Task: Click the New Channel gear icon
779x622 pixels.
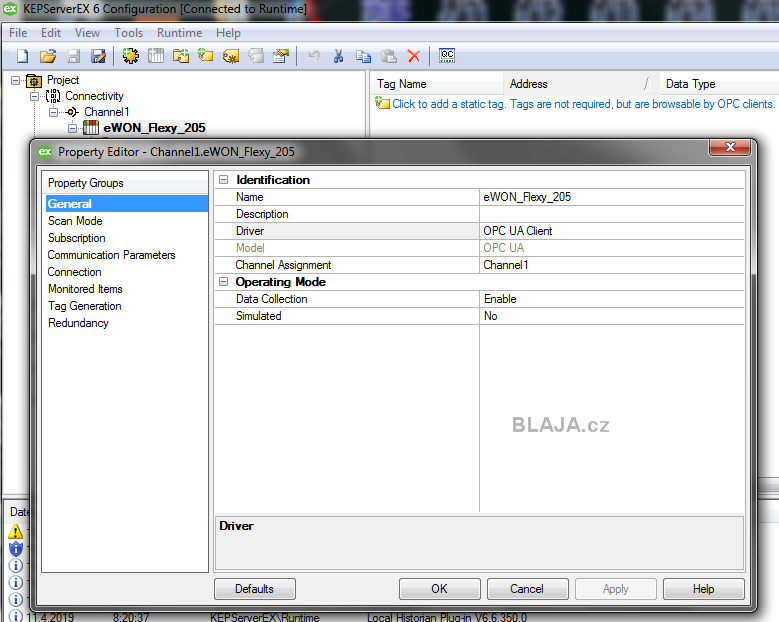Action: [x=131, y=56]
